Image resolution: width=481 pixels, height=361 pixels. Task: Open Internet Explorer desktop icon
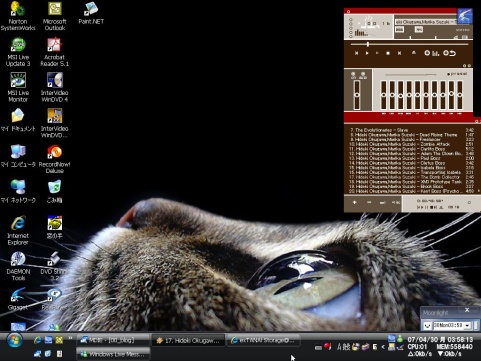[x=18, y=230]
